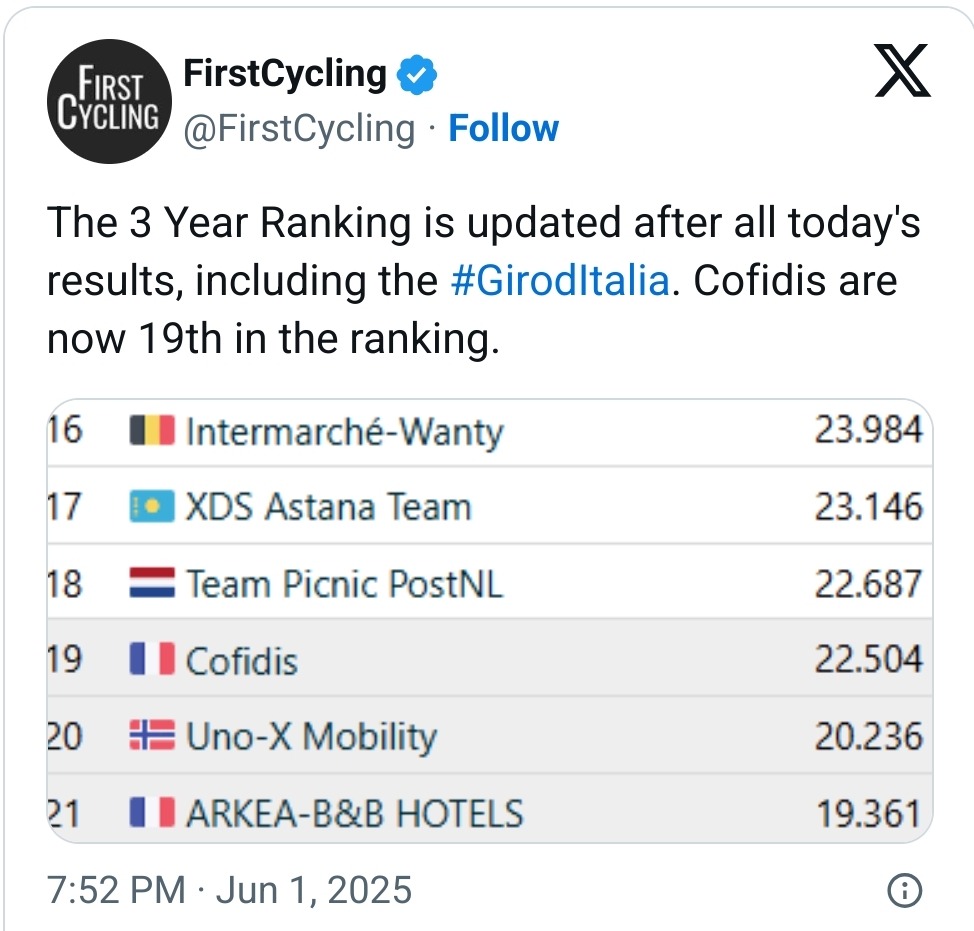
Task: Click the Kazakhstan flag beside XDS Astana
Action: (x=152, y=508)
